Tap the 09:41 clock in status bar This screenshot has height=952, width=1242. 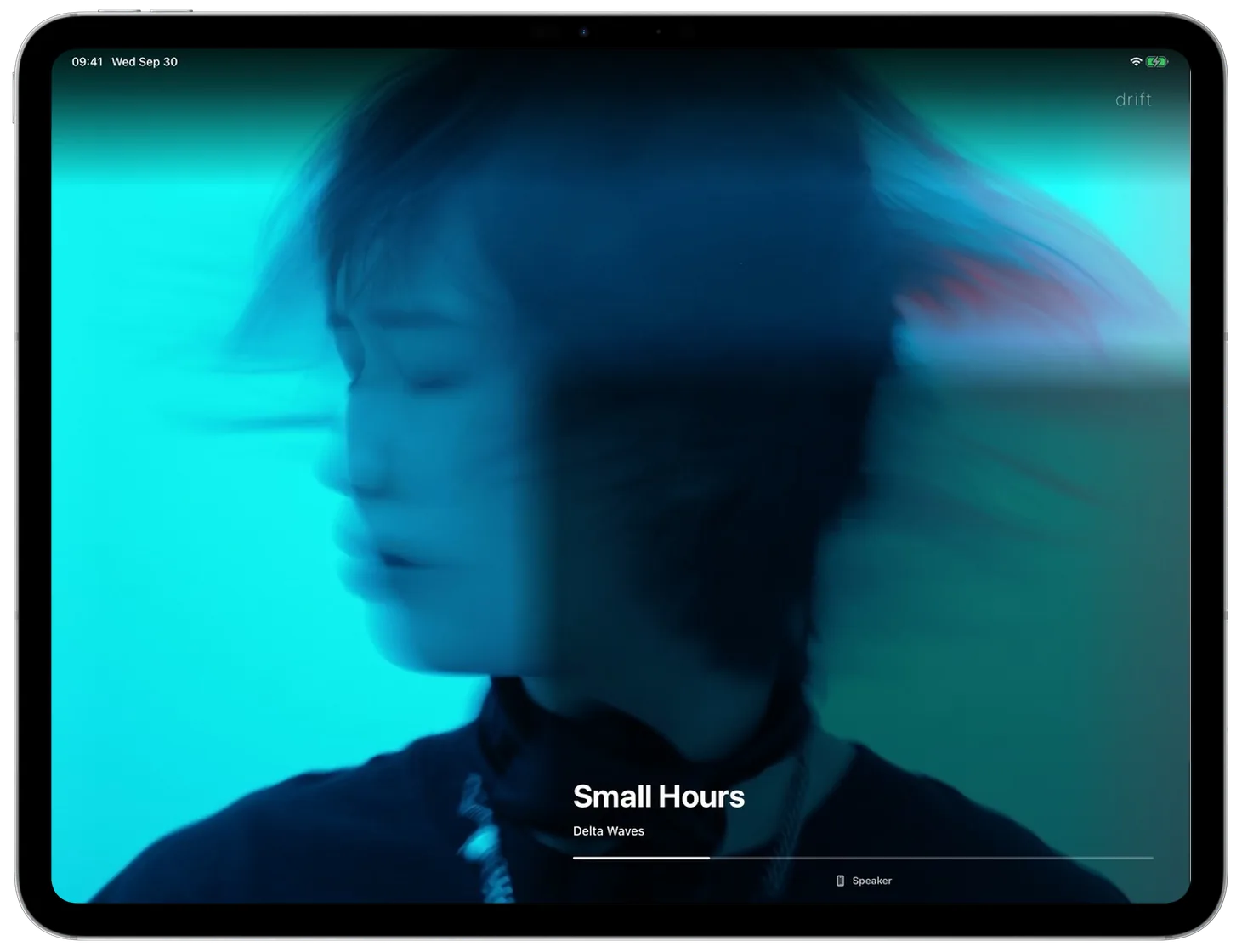click(x=88, y=62)
